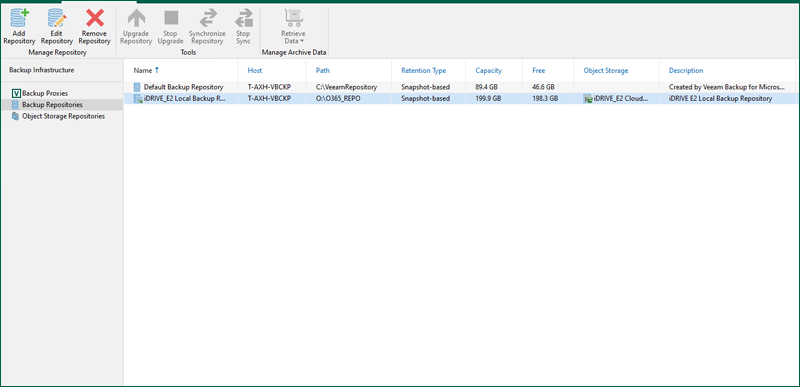Click the 199.9 GB capacity value

[x=488, y=98]
